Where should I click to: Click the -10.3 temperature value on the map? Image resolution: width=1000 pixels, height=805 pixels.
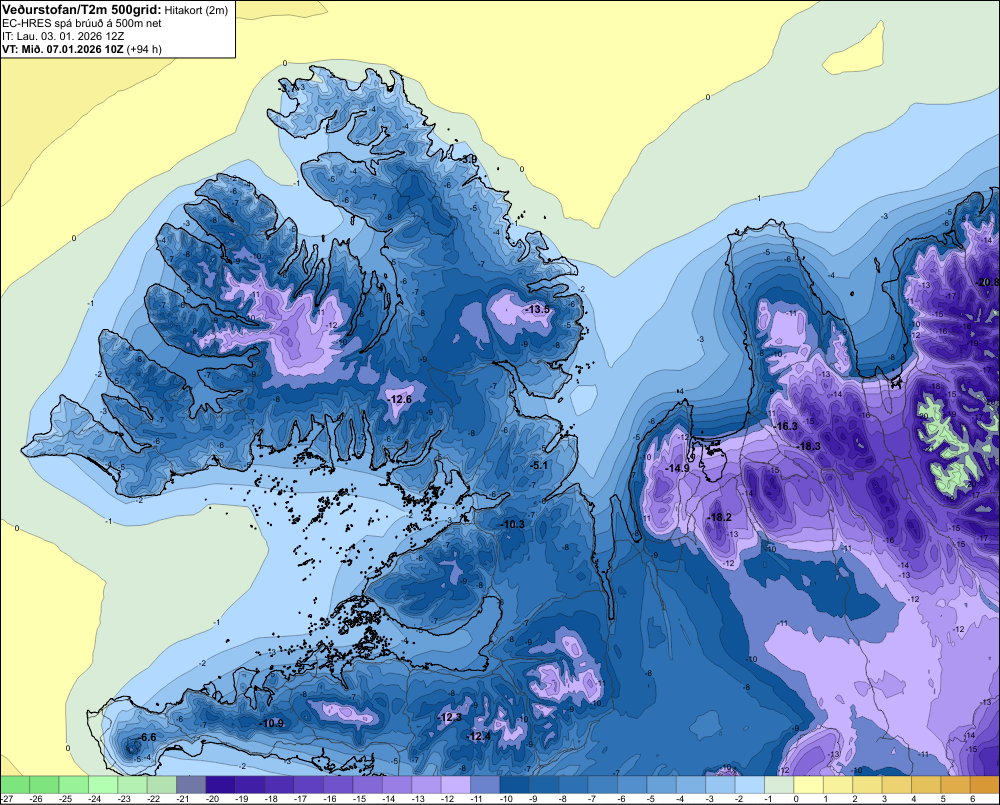(513, 524)
